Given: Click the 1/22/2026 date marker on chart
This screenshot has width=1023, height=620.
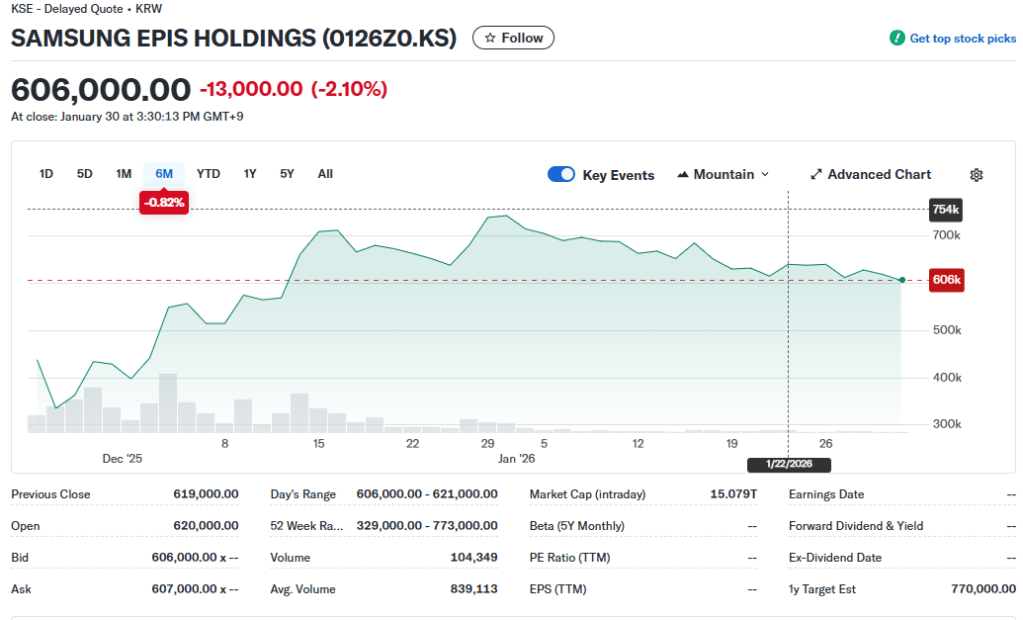Looking at the screenshot, I should (789, 464).
